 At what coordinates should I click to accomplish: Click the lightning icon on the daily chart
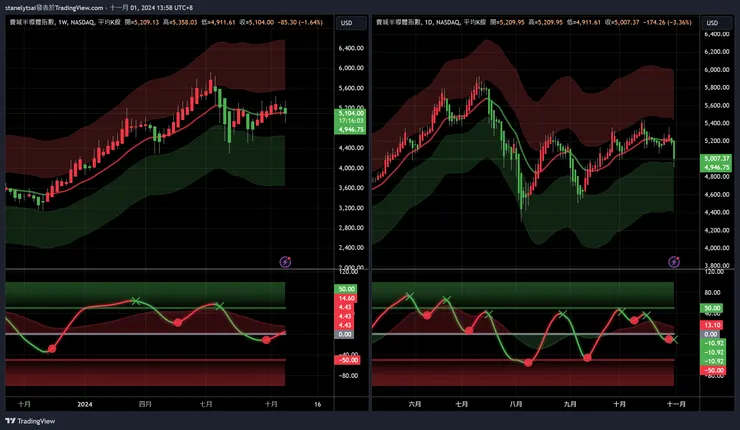674,261
